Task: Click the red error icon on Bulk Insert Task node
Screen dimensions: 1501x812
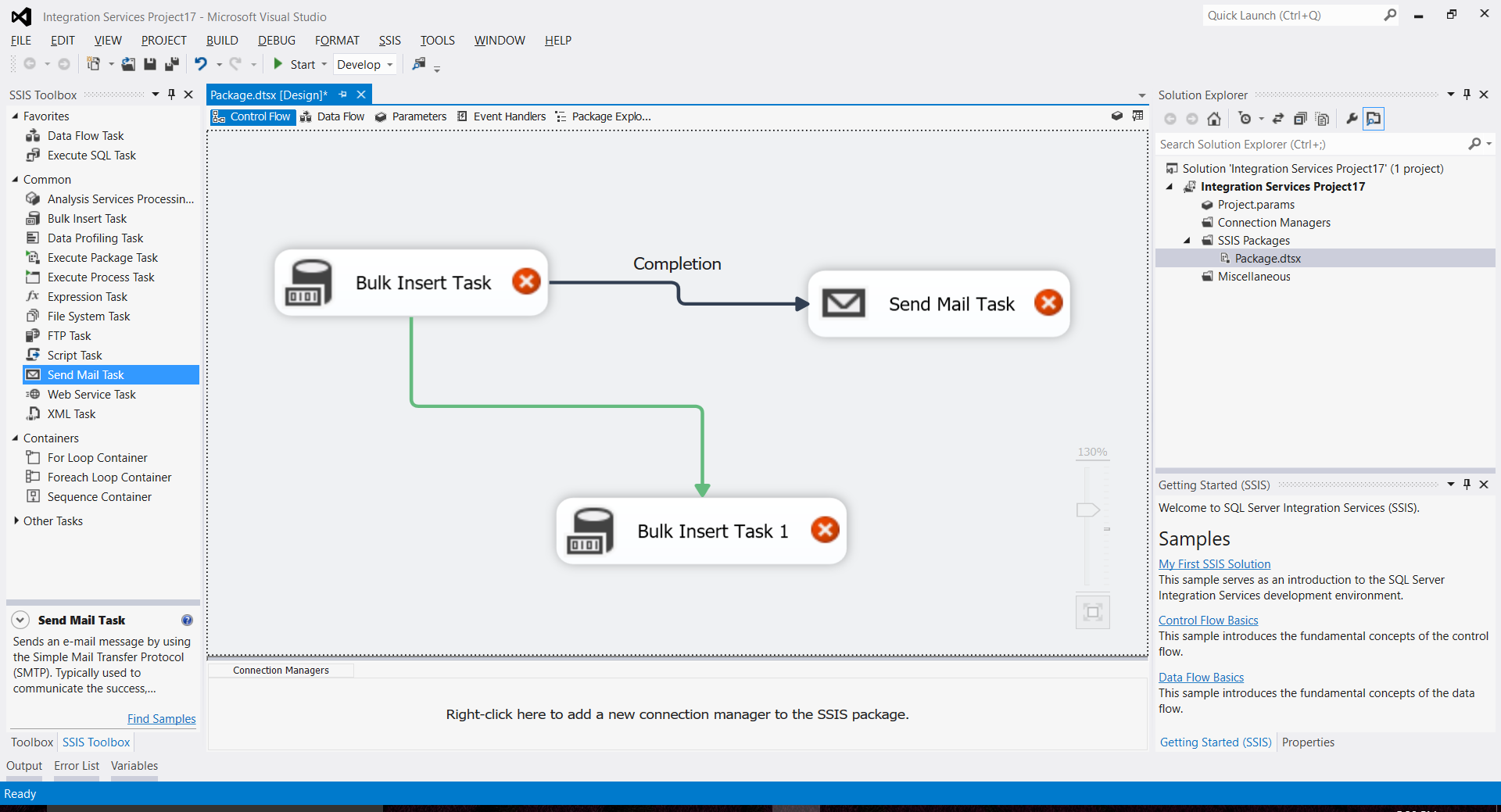Action: tap(526, 281)
